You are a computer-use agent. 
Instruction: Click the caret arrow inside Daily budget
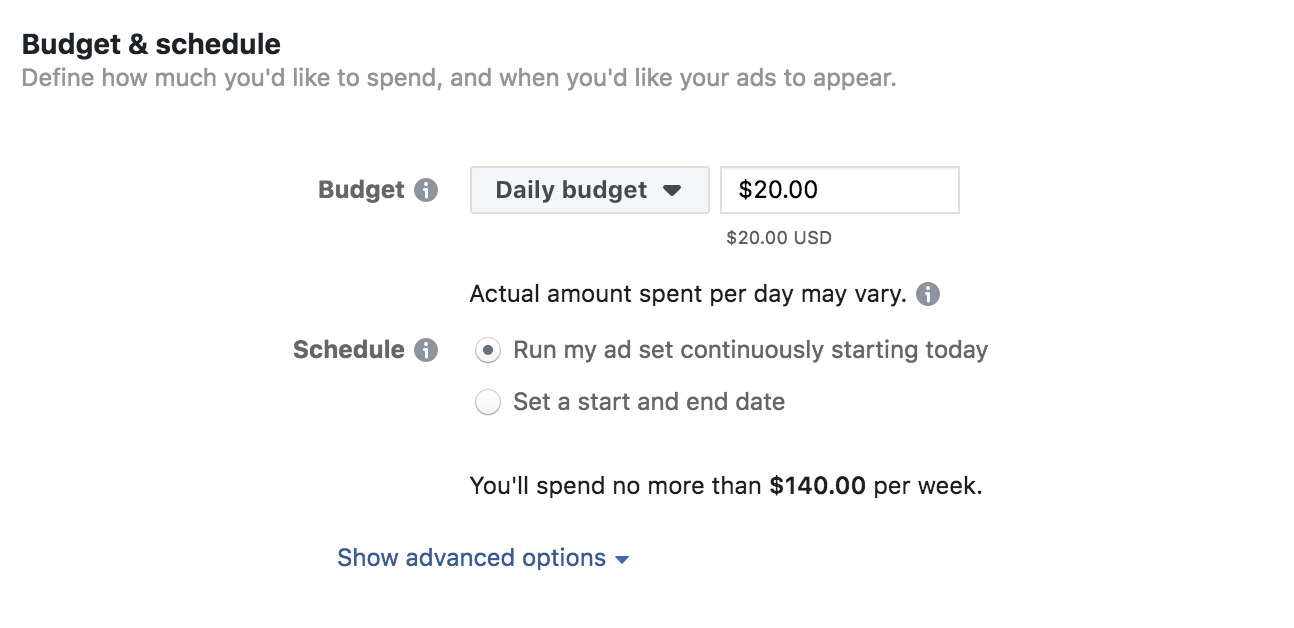672,190
